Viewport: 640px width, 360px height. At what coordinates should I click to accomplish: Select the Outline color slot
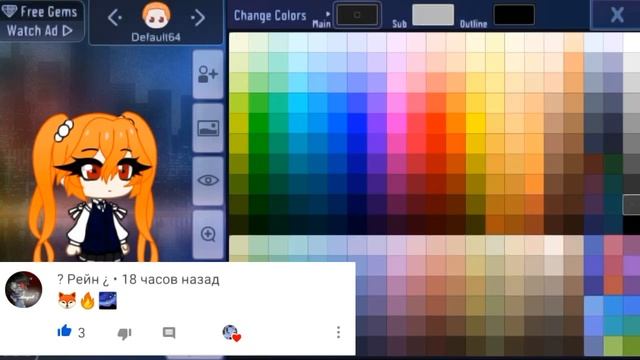pos(514,15)
